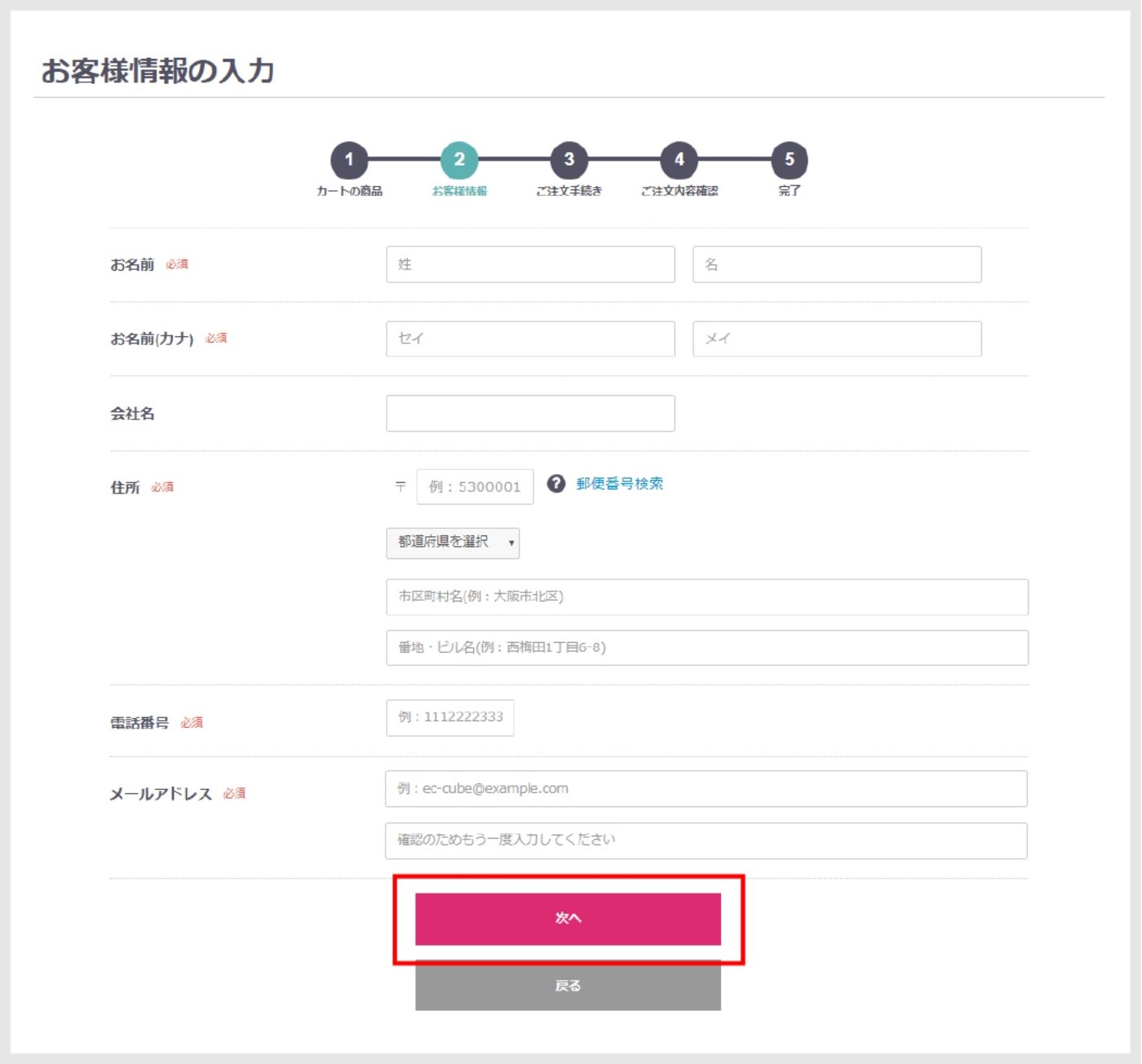Screen dimensions: 1142x1064
Task: Click the step 3 order procedure circle
Action: pyautogui.click(x=569, y=160)
